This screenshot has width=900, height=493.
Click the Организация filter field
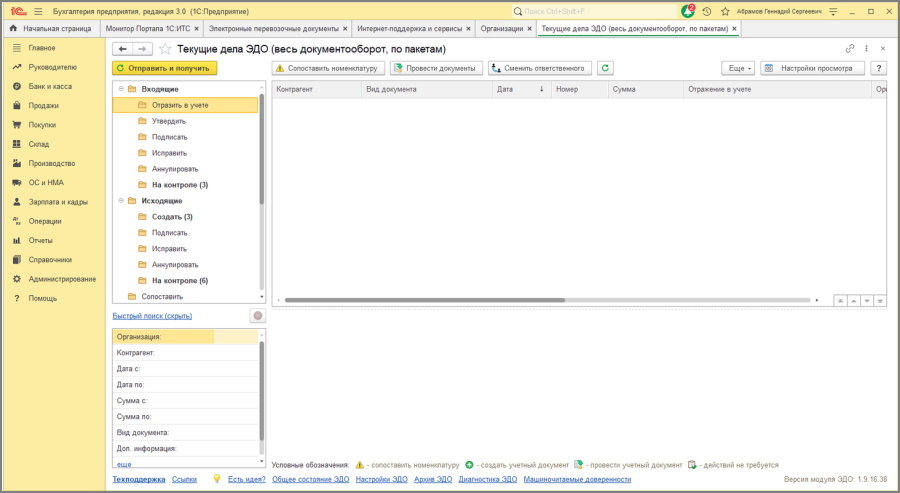(x=185, y=337)
